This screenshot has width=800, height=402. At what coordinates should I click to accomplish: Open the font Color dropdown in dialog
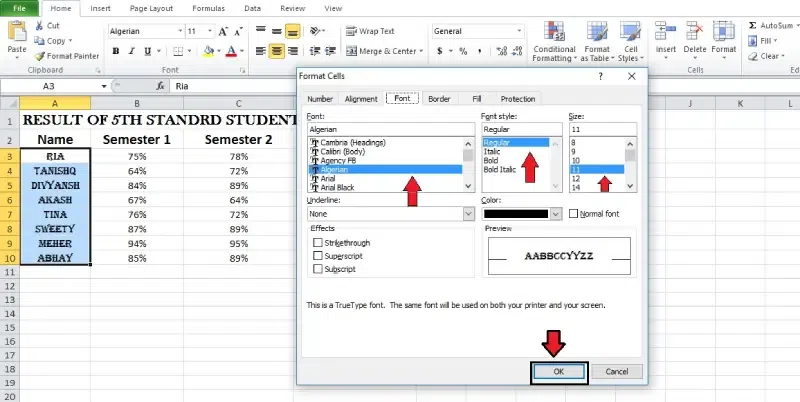(x=557, y=214)
